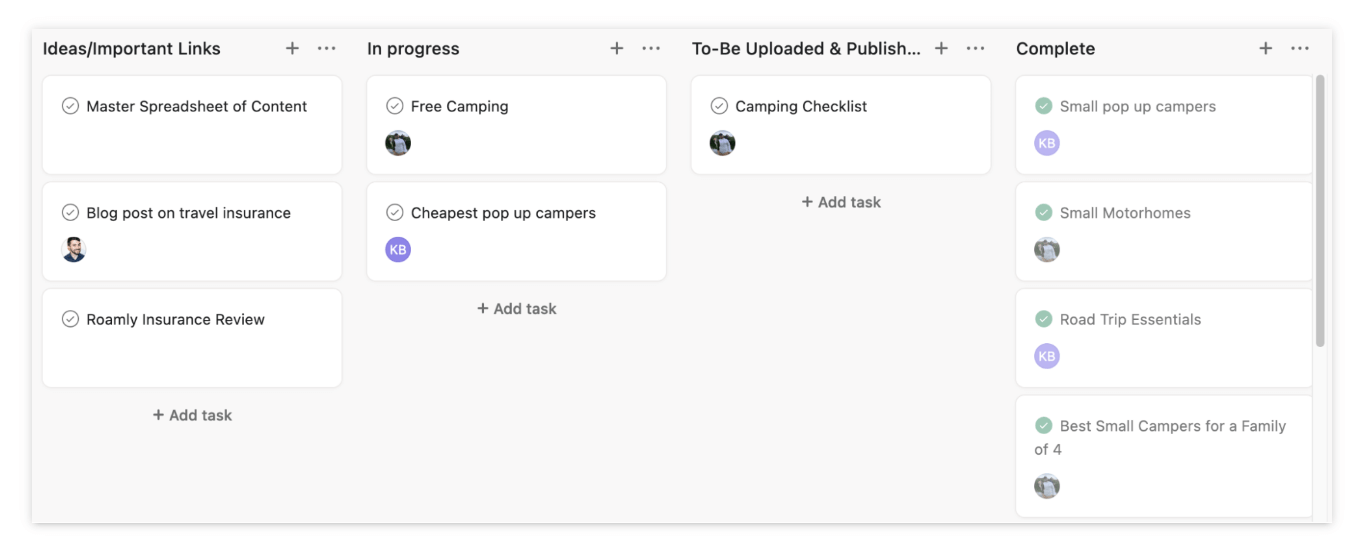Mark Master Spreadsheet of Content as complete

70,106
